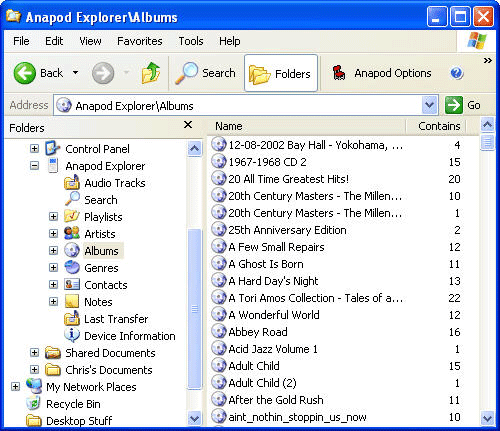Click disc icon for After the Gold Rush
The image size is (500, 431).
[x=219, y=399]
